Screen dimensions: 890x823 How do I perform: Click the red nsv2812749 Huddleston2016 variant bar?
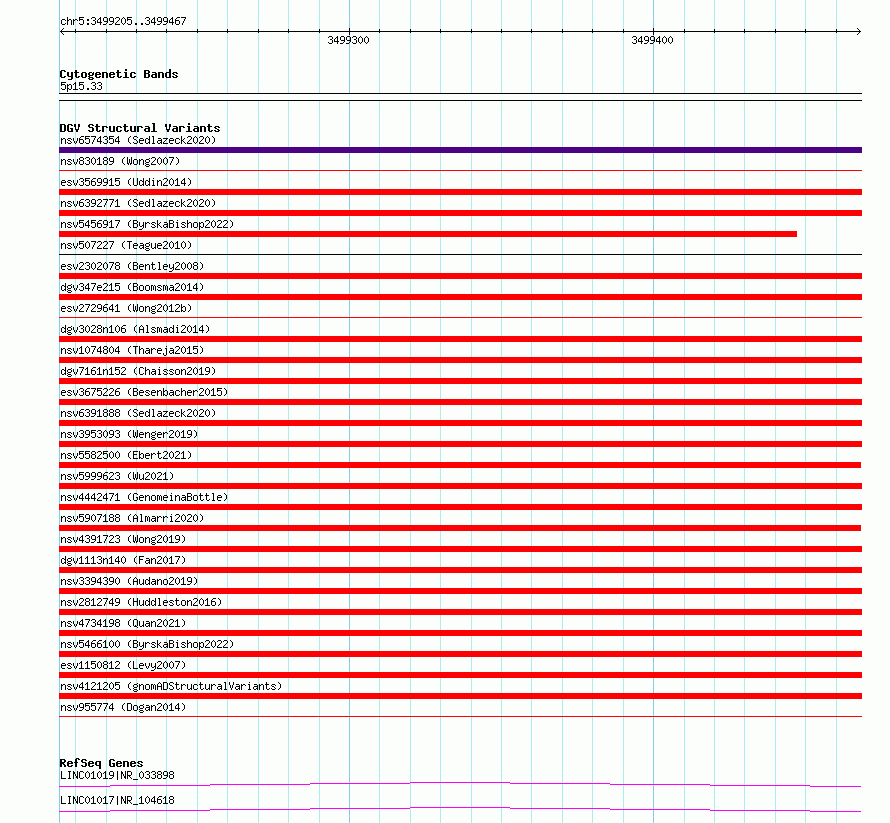(x=460, y=612)
